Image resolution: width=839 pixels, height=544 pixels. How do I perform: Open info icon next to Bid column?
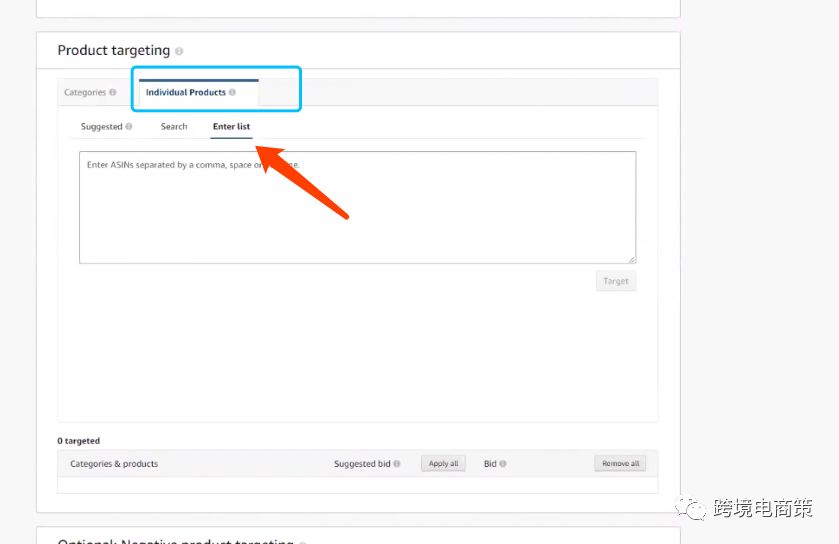coord(502,464)
